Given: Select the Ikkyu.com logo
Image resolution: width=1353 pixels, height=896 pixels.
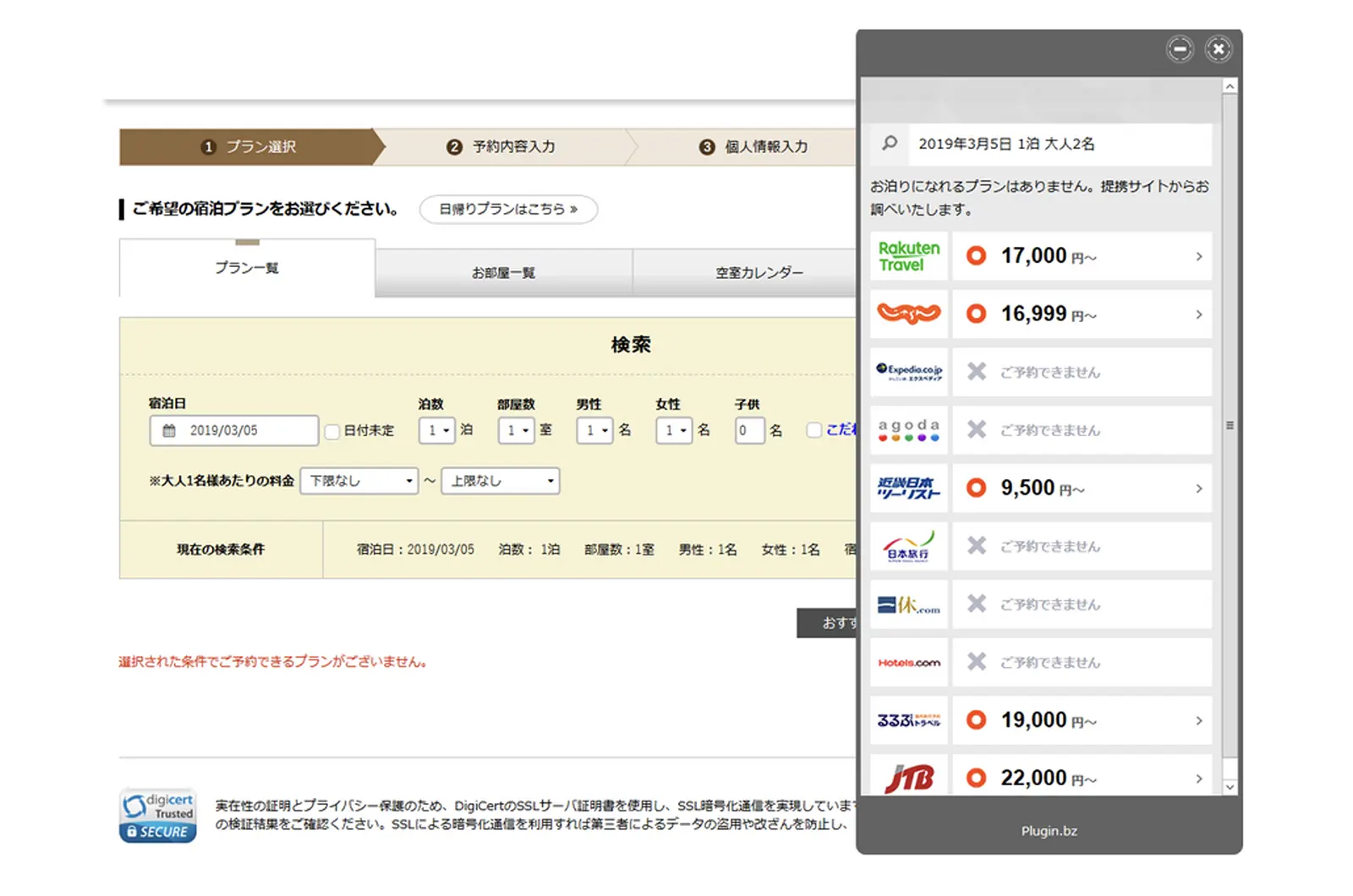Looking at the screenshot, I should pyautogui.click(x=908, y=604).
